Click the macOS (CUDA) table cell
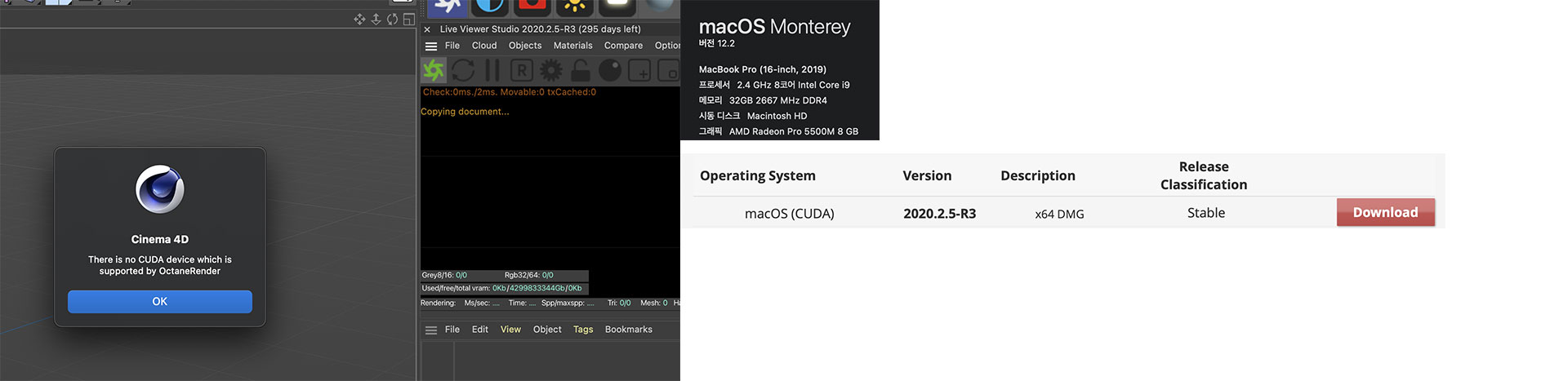 [789, 214]
